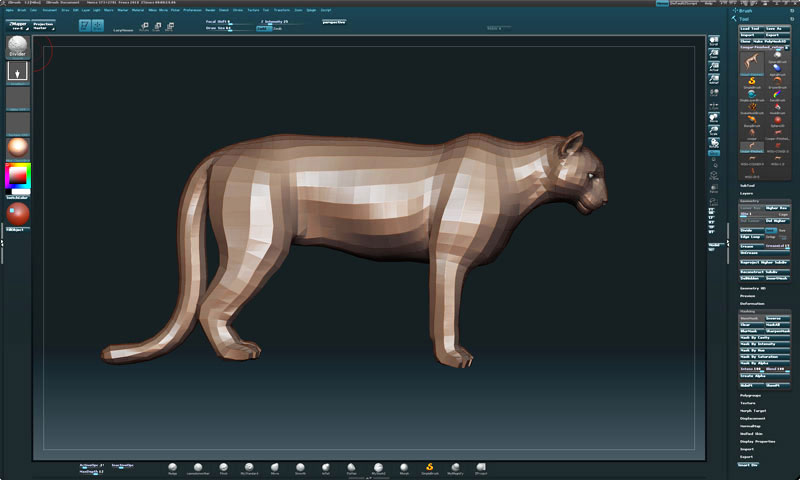Click the SwitchColor button
The height and width of the screenshot is (480, 800).
click(x=17, y=197)
